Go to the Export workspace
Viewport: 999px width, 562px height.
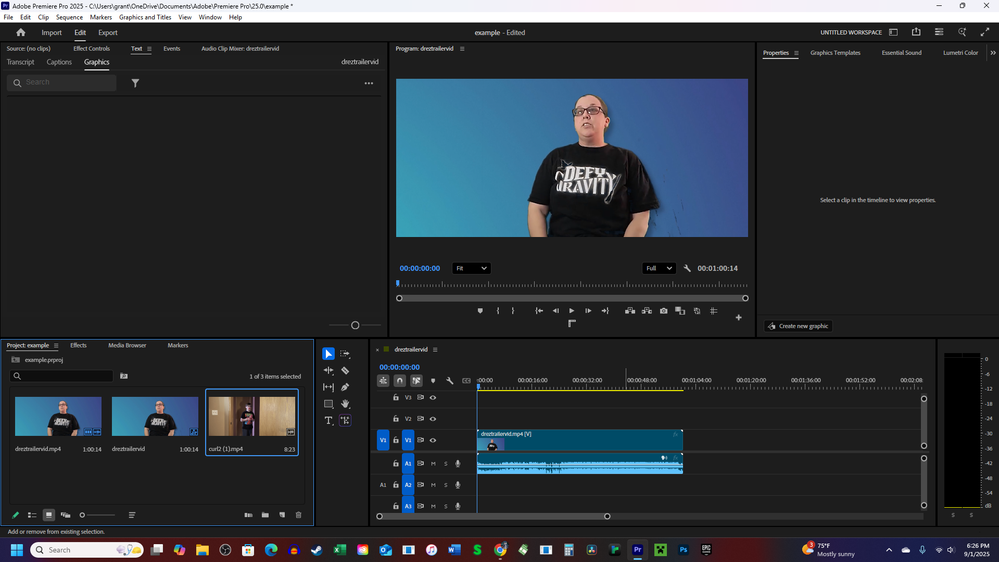[108, 32]
